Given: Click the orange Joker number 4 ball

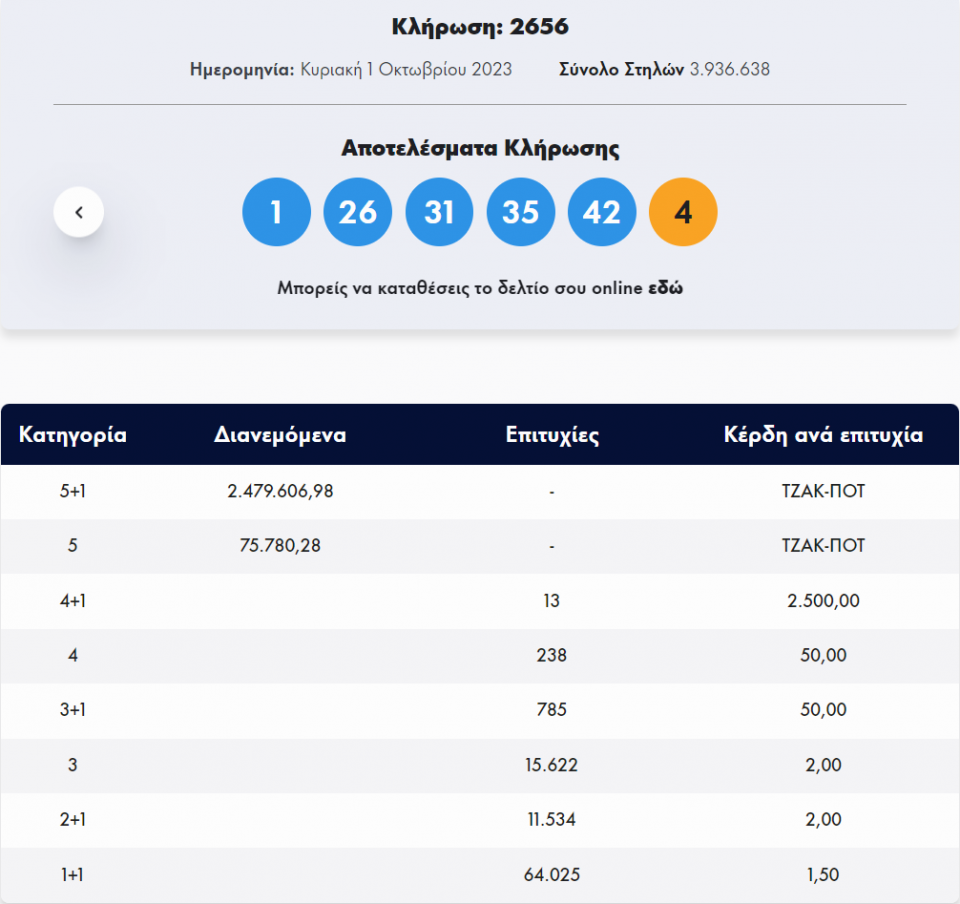Looking at the screenshot, I should click(x=683, y=212).
